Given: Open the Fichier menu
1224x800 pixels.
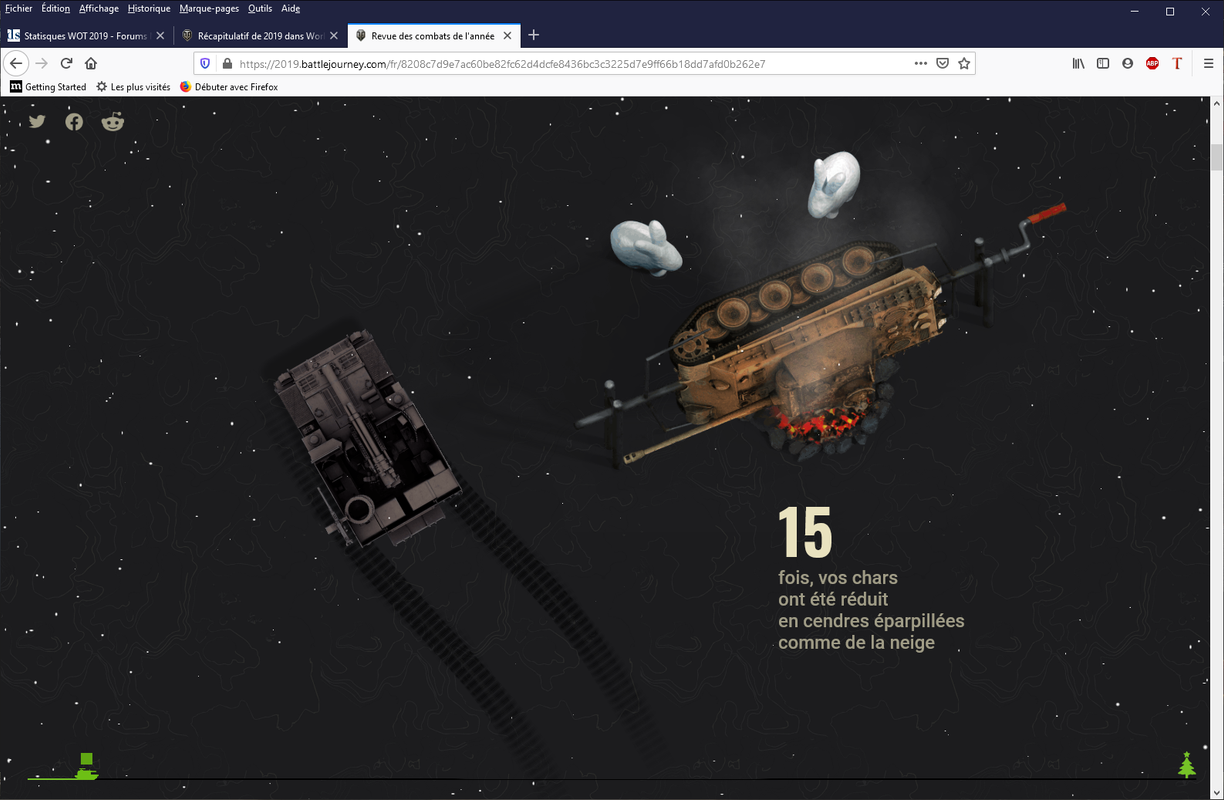Looking at the screenshot, I should [19, 8].
